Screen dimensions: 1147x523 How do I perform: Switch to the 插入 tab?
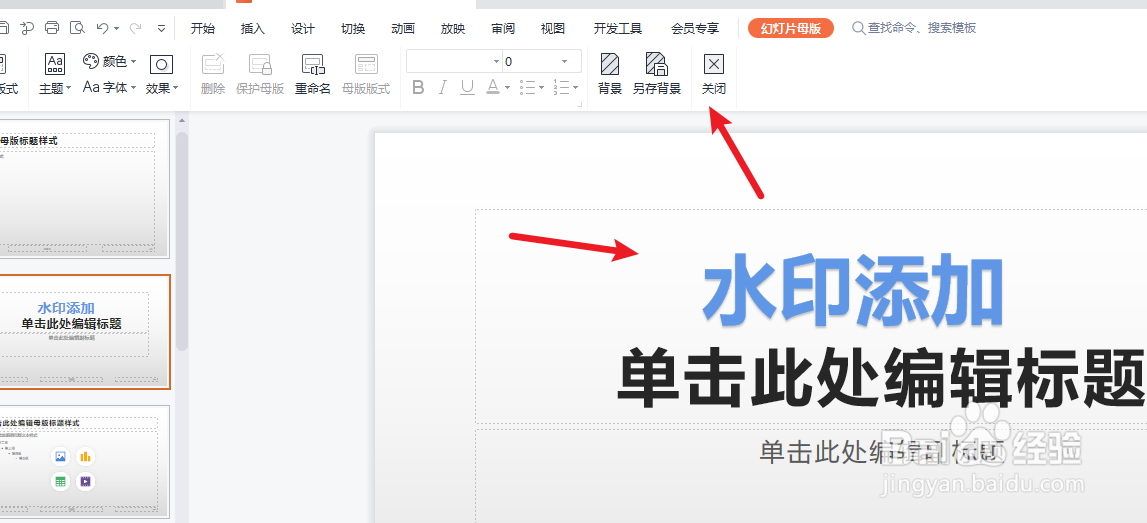click(x=252, y=29)
